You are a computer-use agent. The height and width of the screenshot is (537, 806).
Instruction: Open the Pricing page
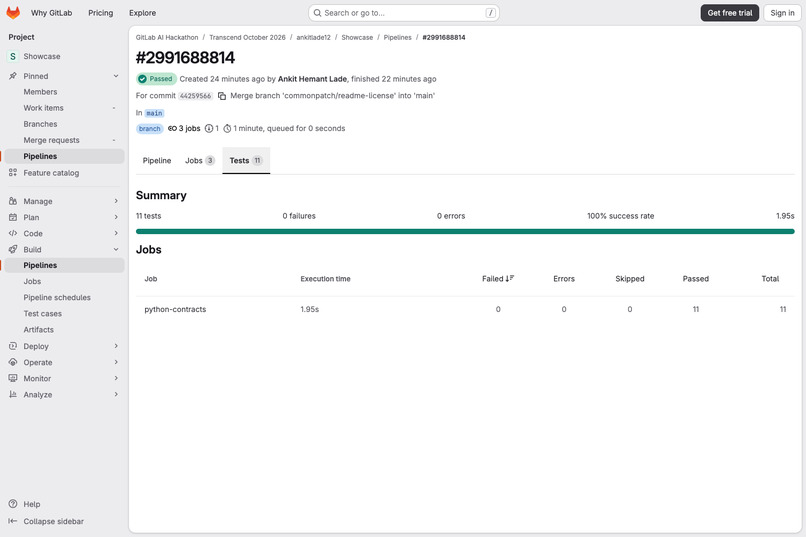[101, 13]
